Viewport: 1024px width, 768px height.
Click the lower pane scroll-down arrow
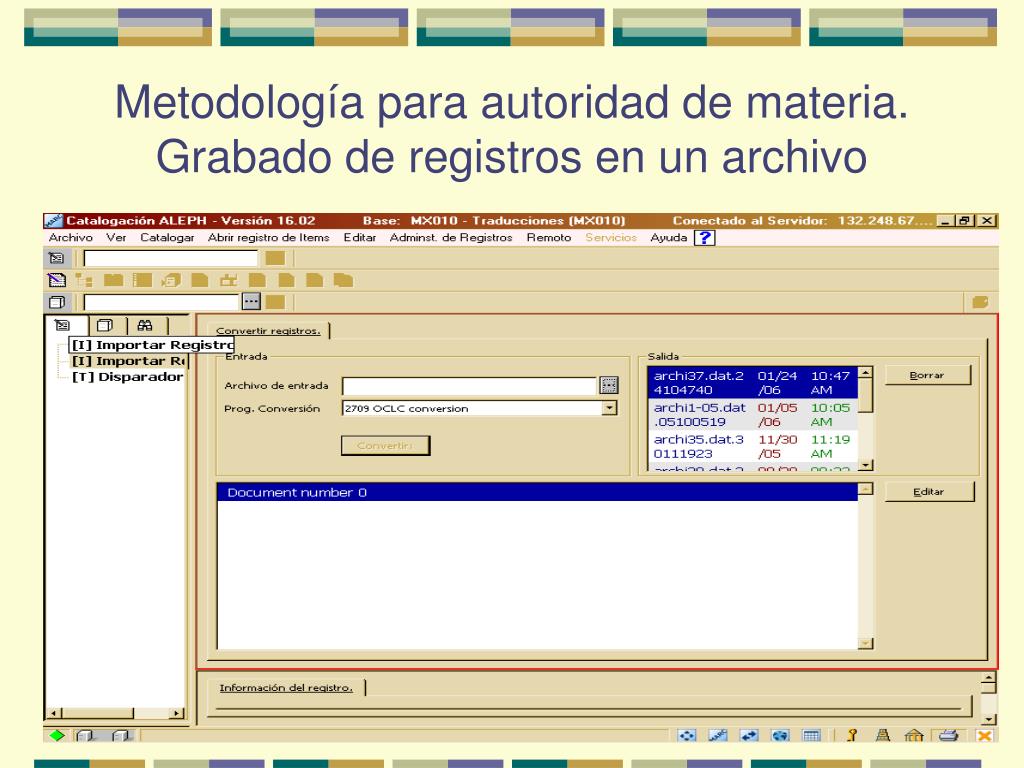[x=988, y=718]
